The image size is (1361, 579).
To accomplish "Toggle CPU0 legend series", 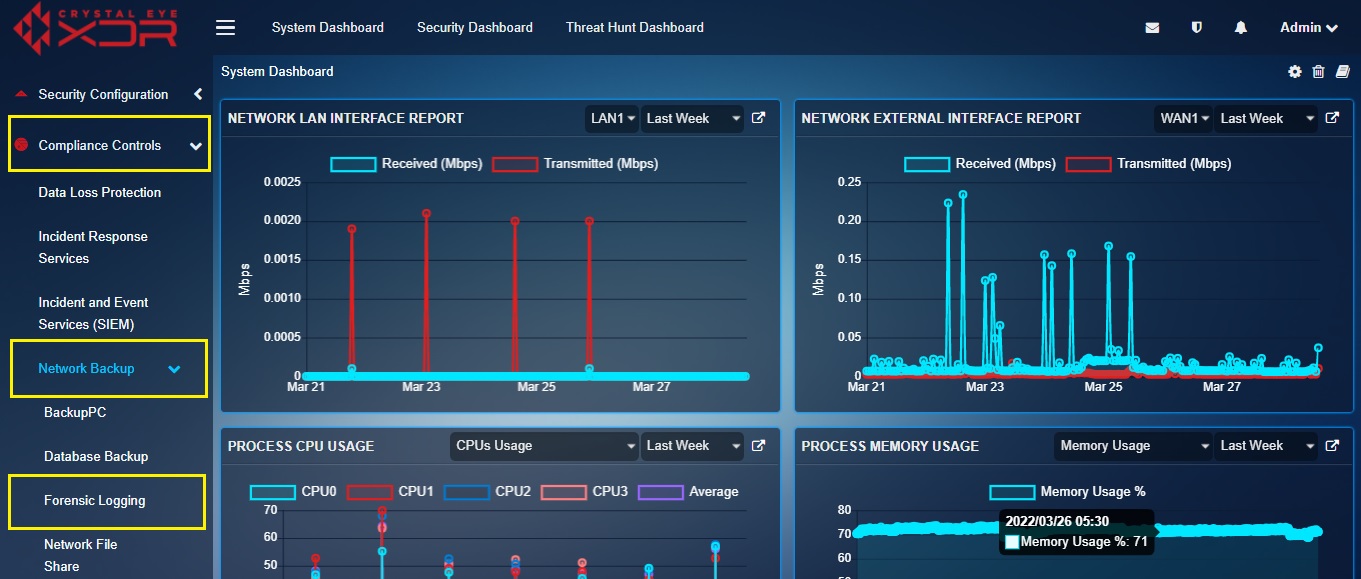I will [x=293, y=492].
